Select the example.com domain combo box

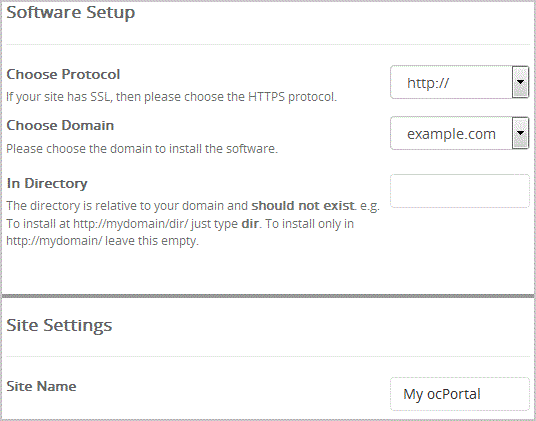pos(459,133)
